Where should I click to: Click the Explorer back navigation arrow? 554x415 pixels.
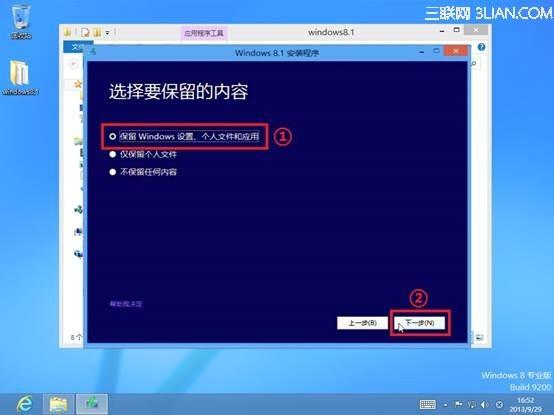73,64
